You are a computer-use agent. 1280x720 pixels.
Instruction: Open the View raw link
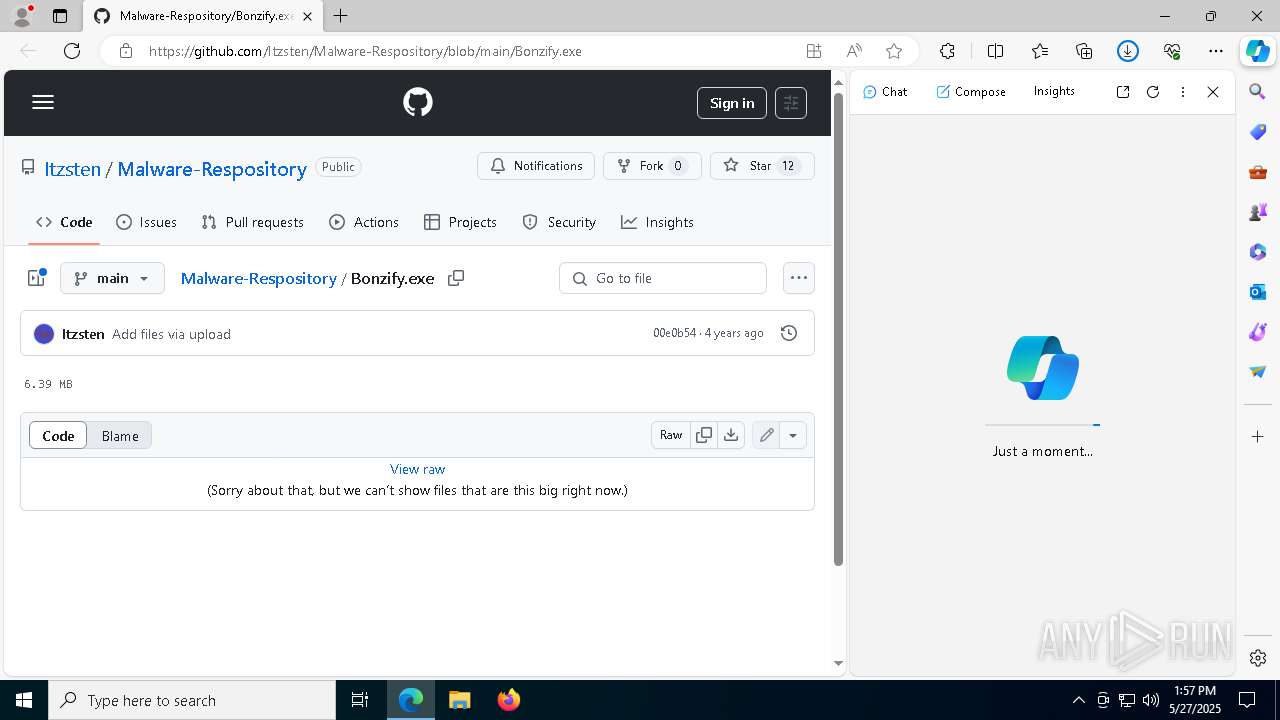coord(418,469)
